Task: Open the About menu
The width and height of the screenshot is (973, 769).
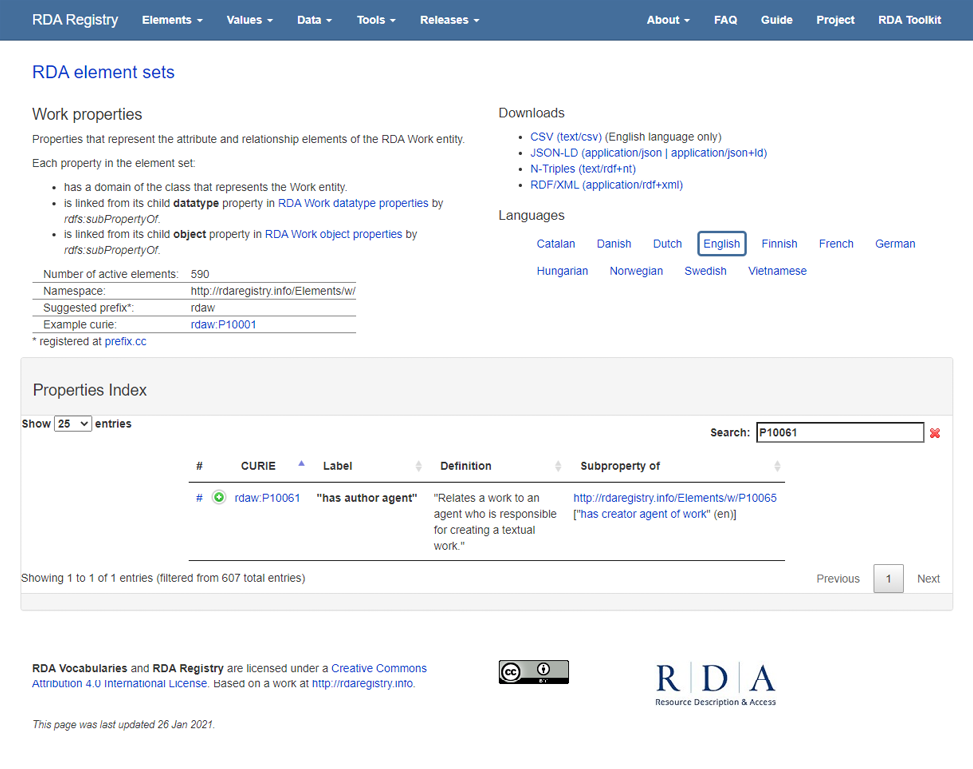Action: pos(667,19)
